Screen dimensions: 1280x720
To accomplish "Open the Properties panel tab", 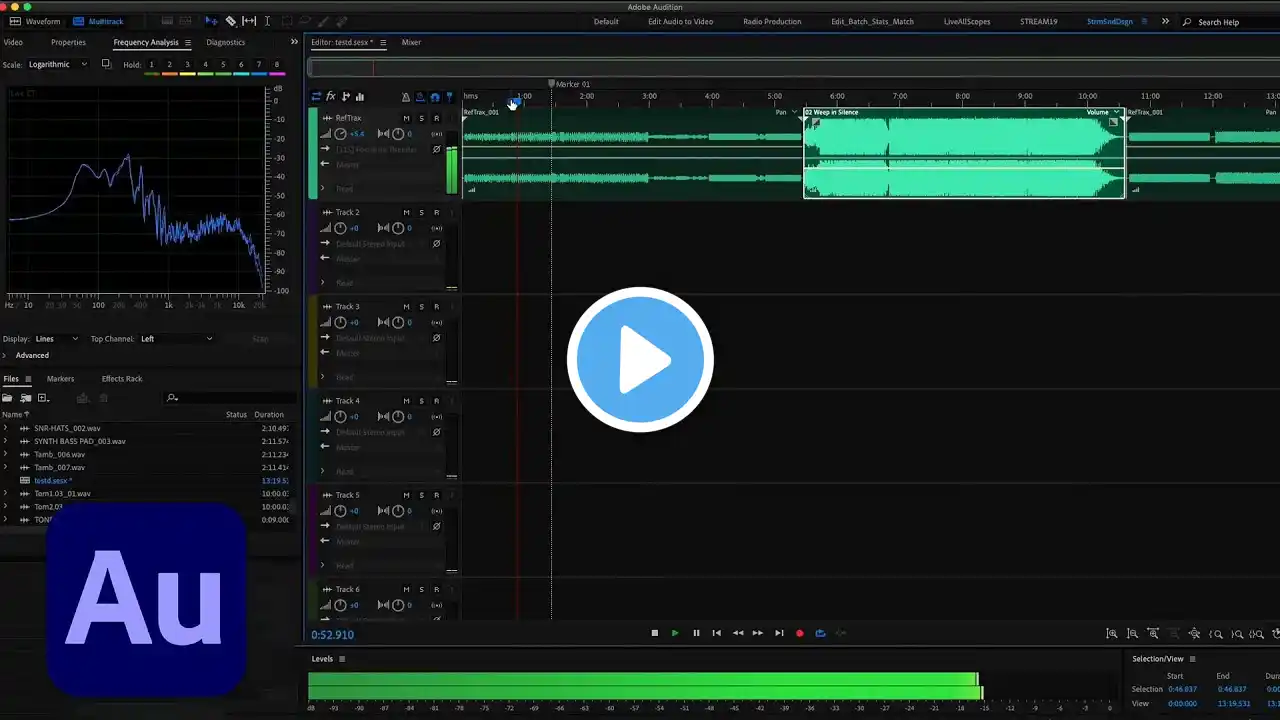I will point(68,42).
